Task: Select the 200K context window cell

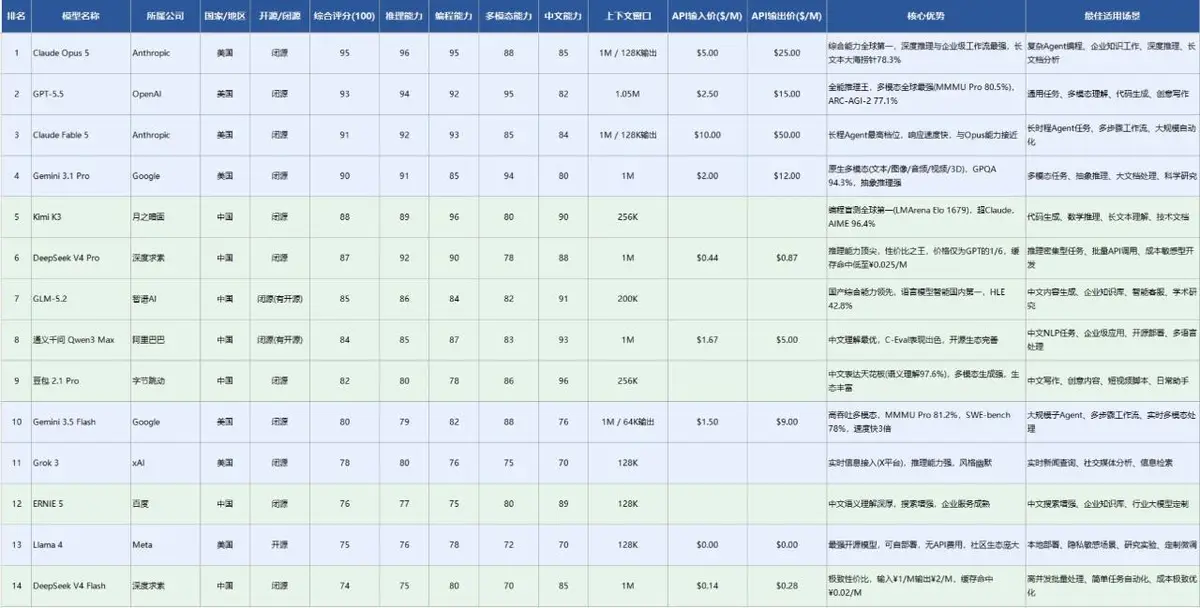Action: point(627,299)
